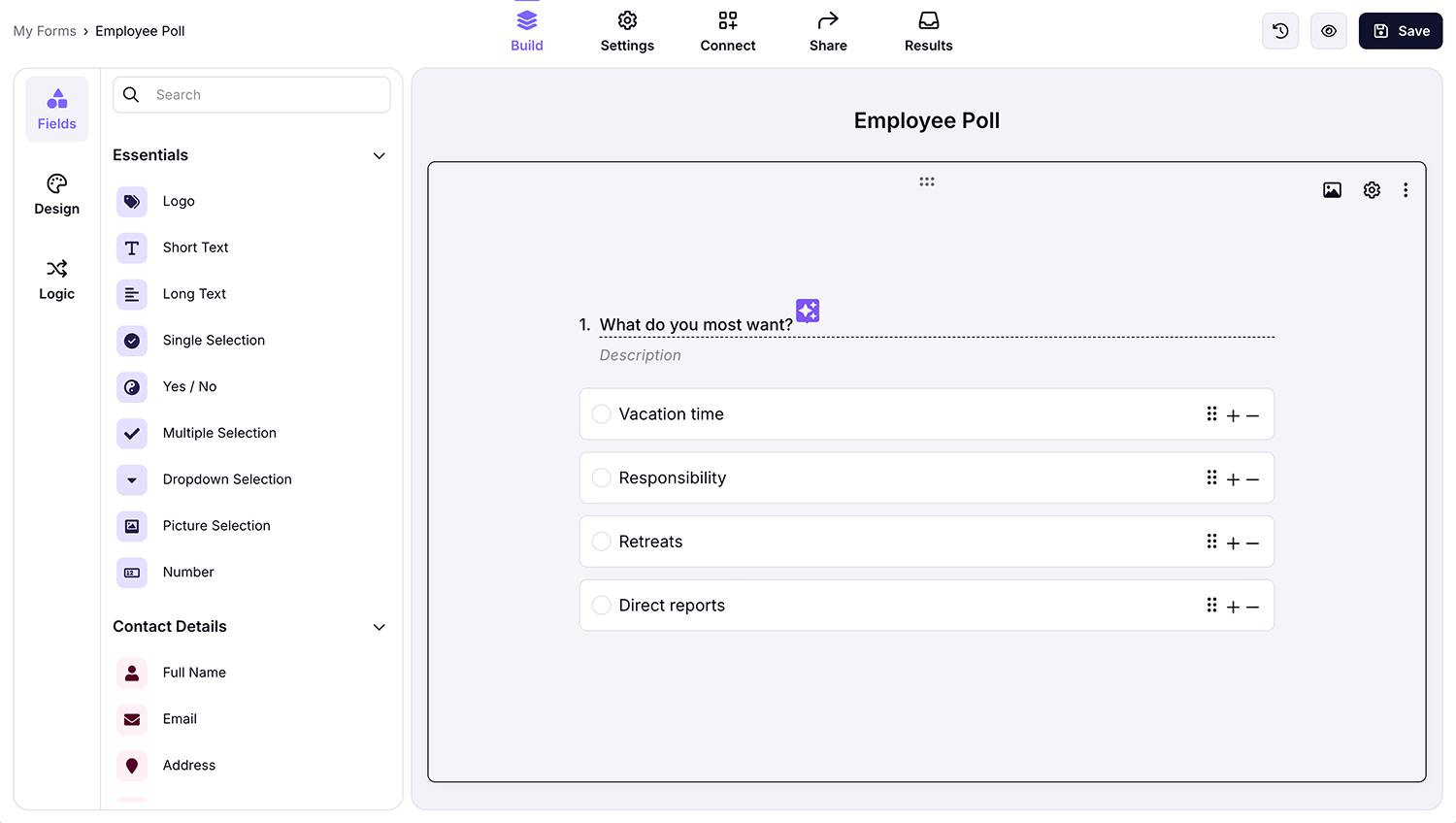The height and width of the screenshot is (823, 1456).
Task: Open the three-dot menu on the question card
Action: tap(1406, 189)
